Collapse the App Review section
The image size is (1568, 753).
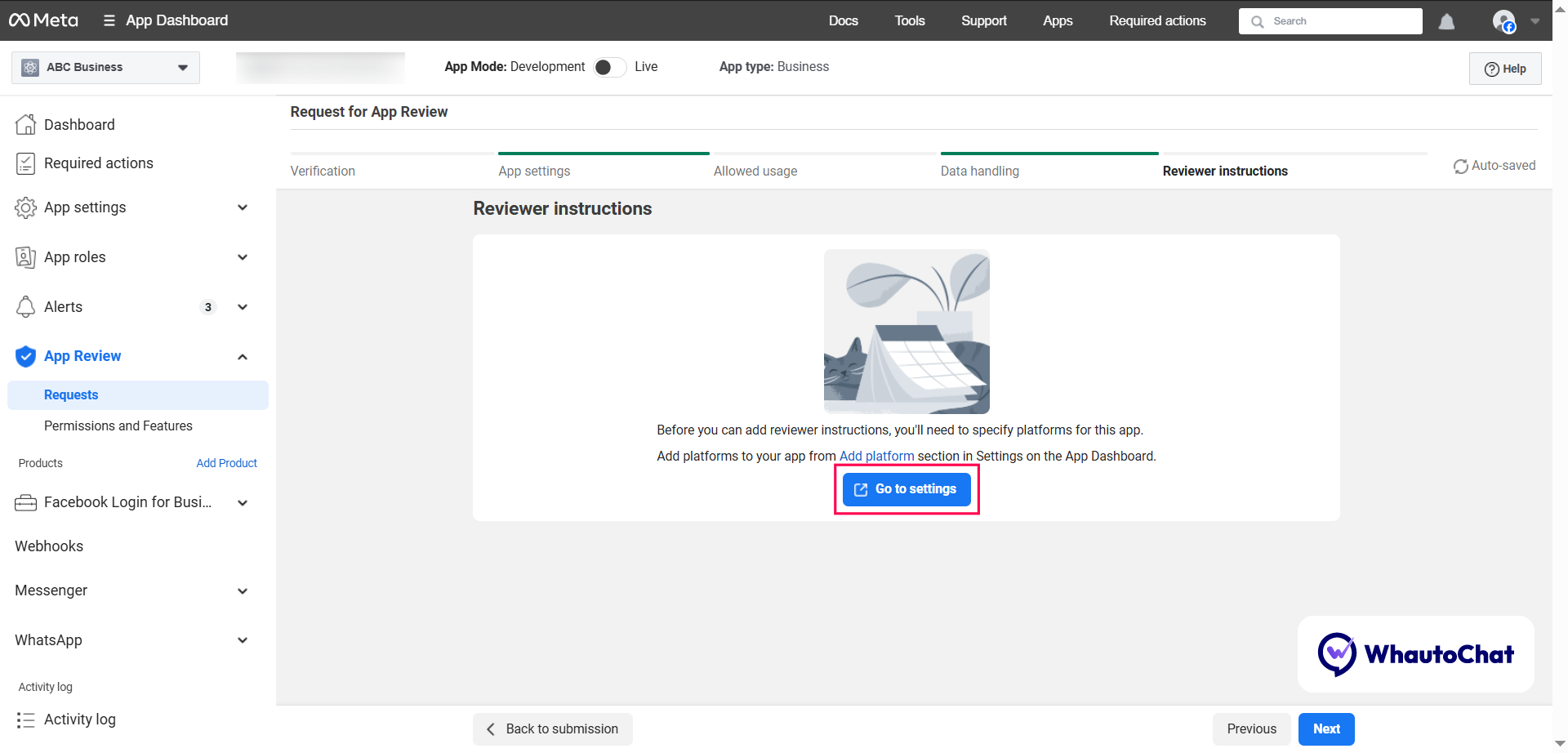243,357
